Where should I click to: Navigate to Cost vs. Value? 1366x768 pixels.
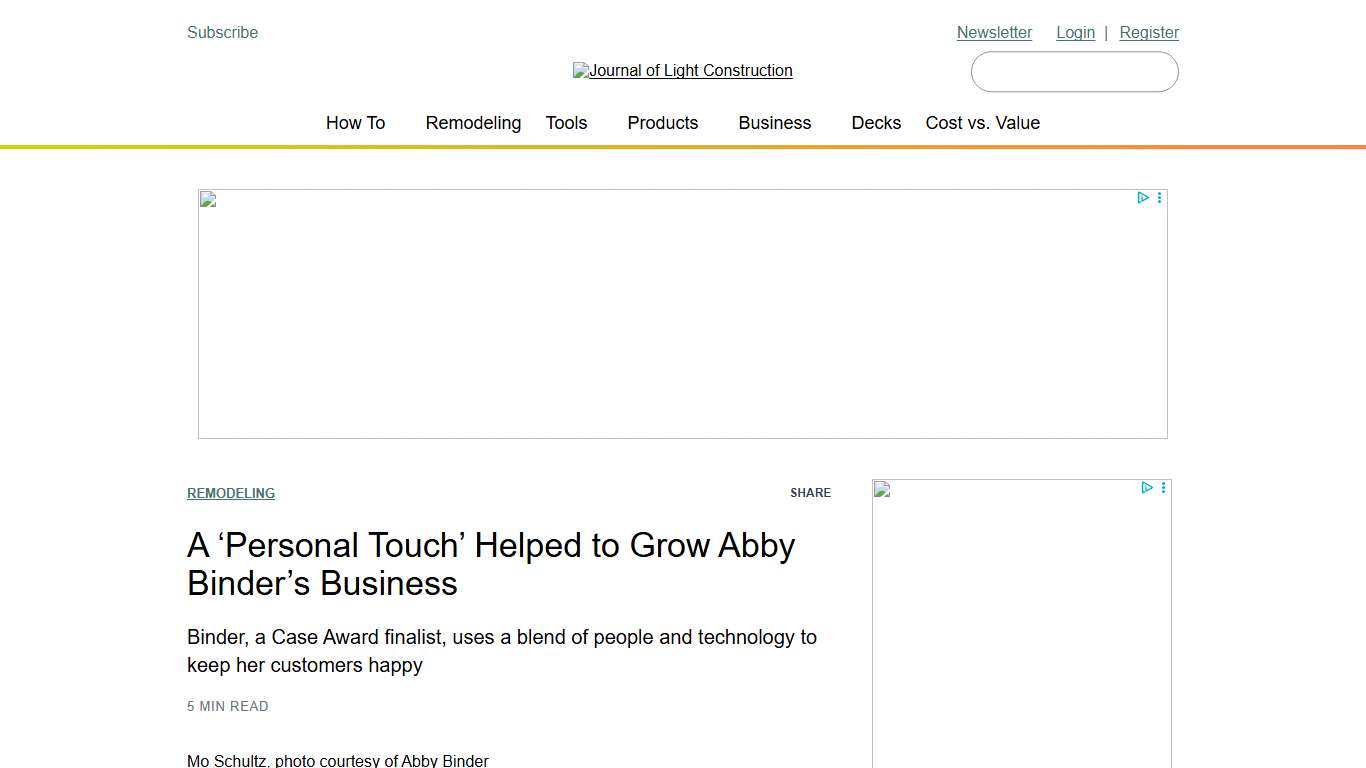point(983,123)
